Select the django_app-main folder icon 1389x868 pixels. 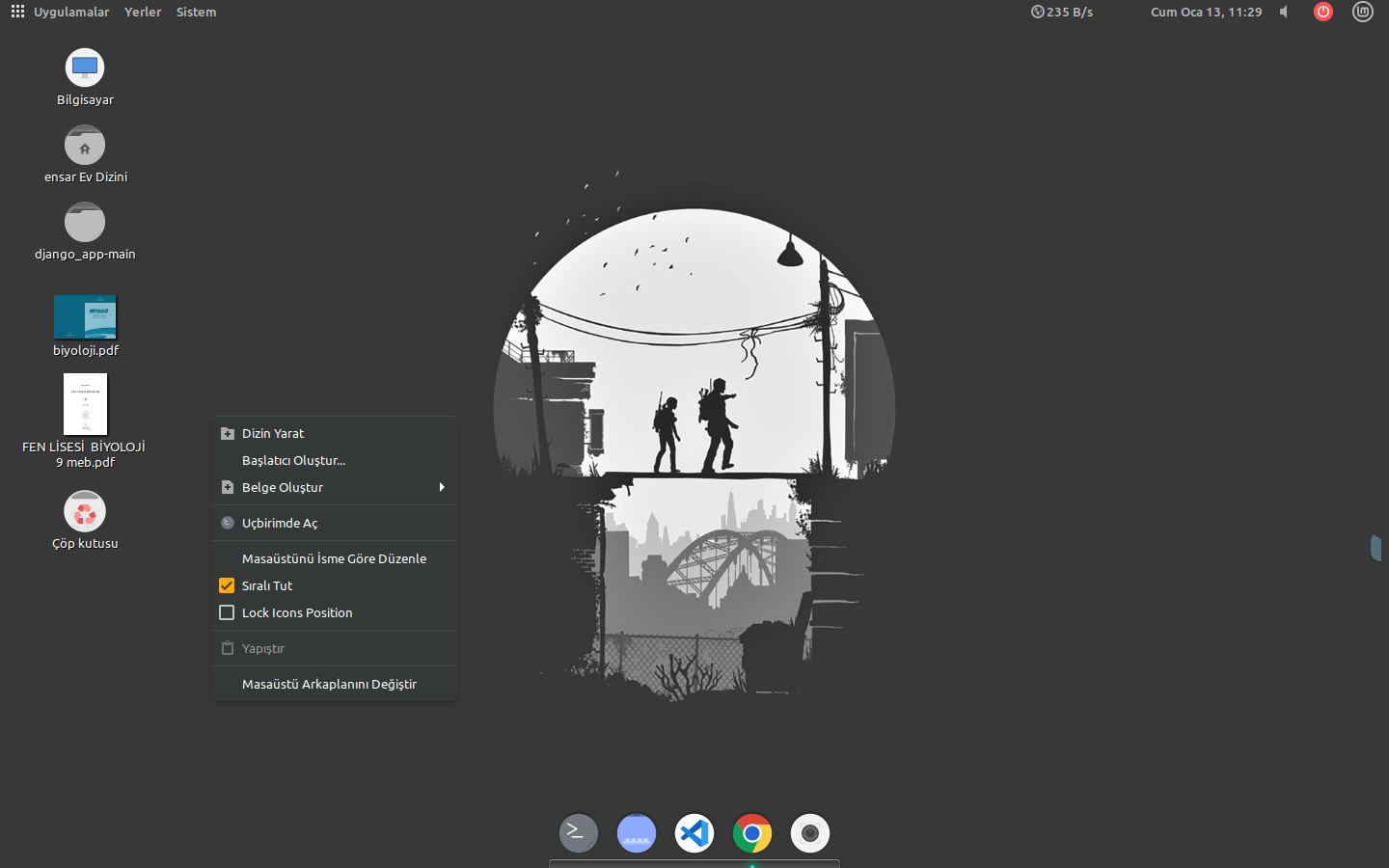click(85, 222)
